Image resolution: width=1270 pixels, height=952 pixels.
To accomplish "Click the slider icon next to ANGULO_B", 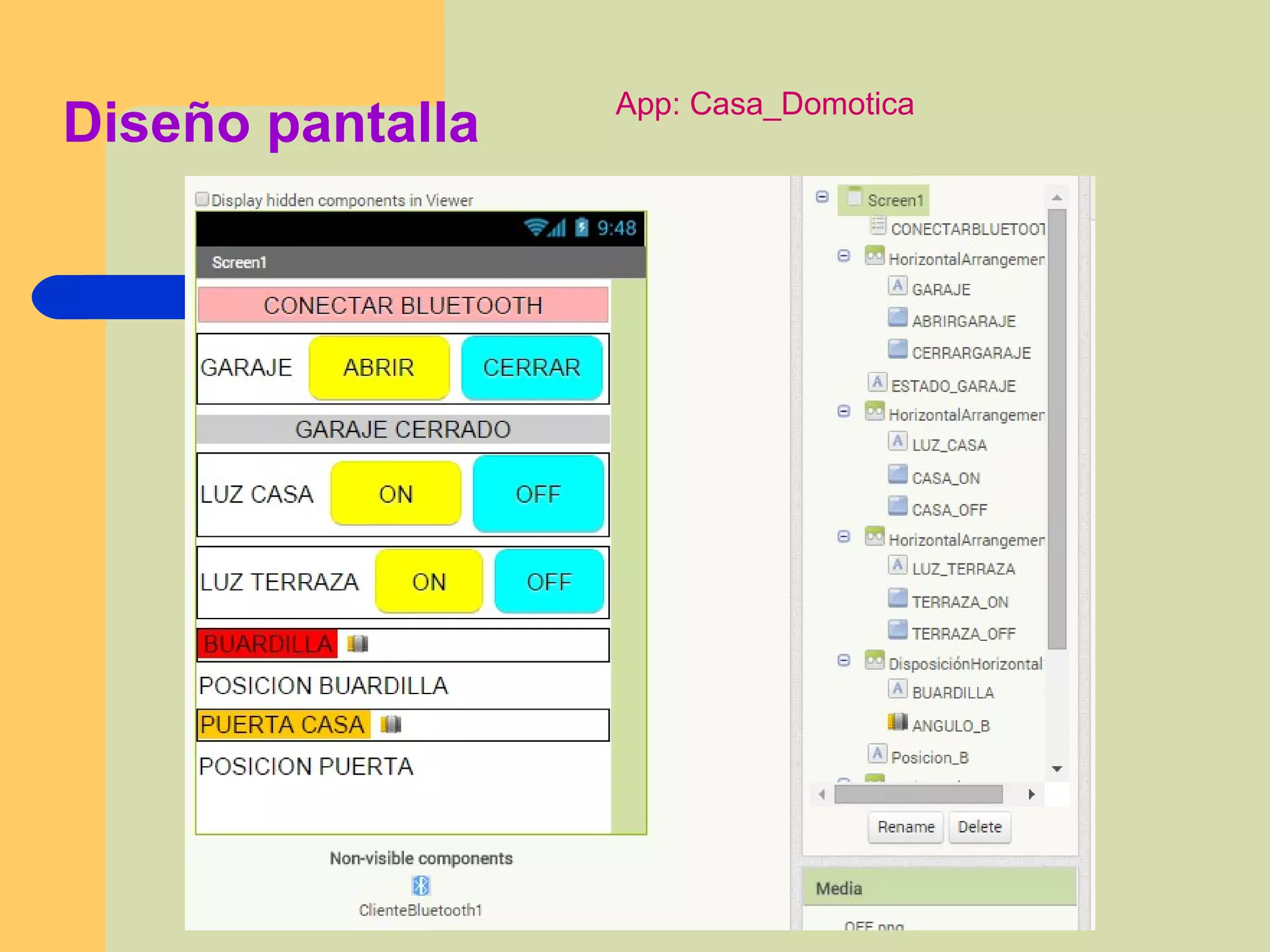I will pos(897,721).
